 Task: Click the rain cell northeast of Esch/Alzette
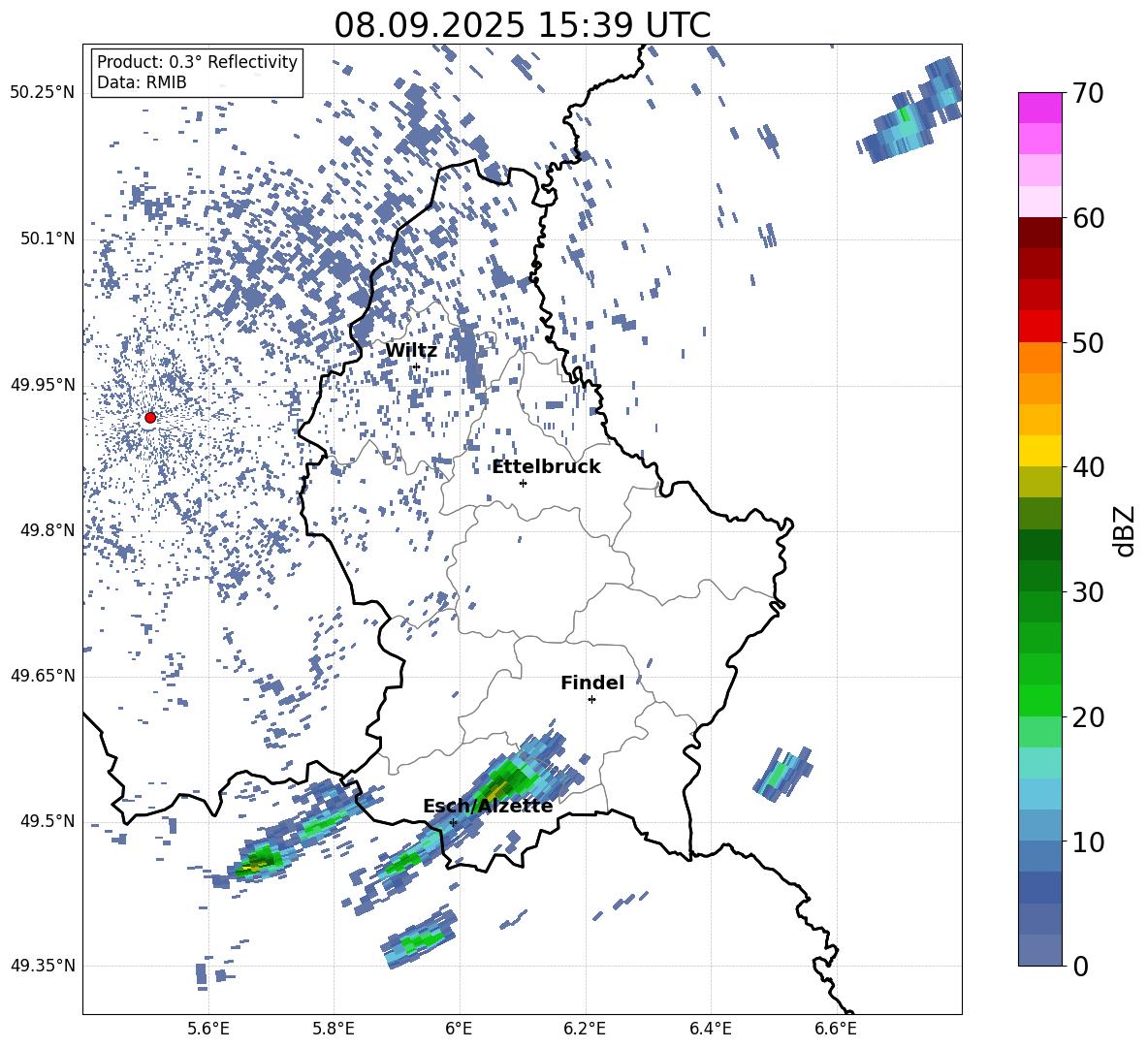(513, 779)
